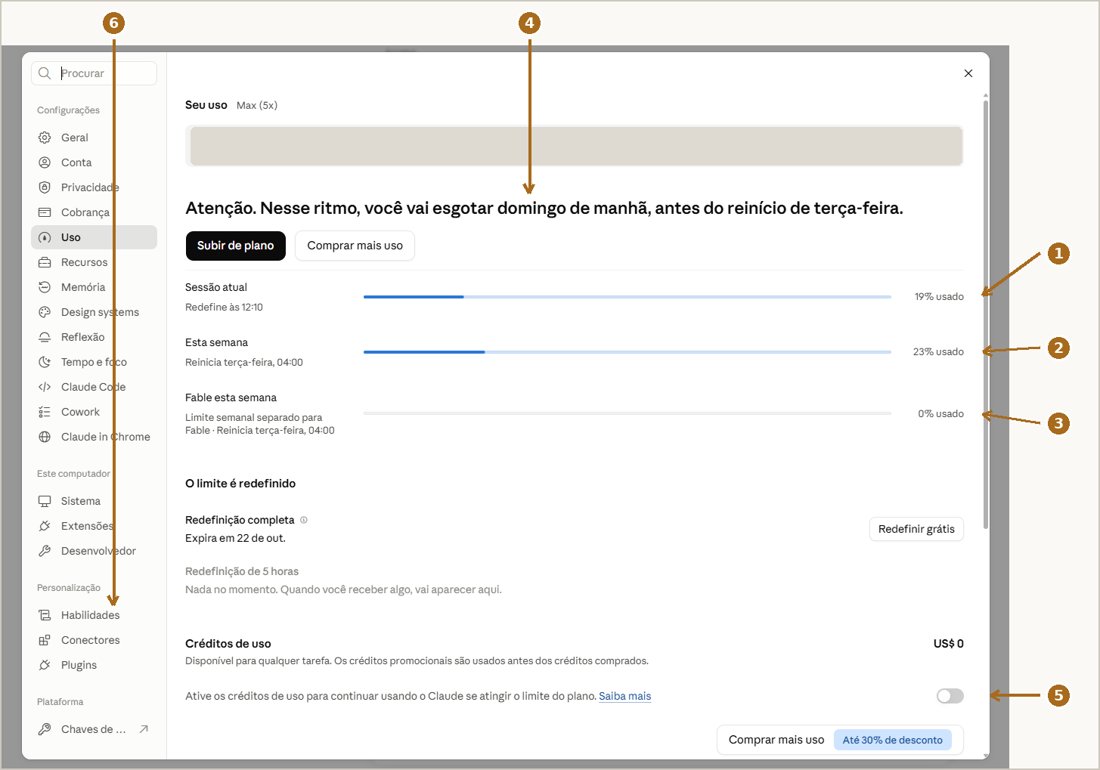Click the vertical scrollbar of the usage panel
The image size is (1100, 770).
pos(986,314)
